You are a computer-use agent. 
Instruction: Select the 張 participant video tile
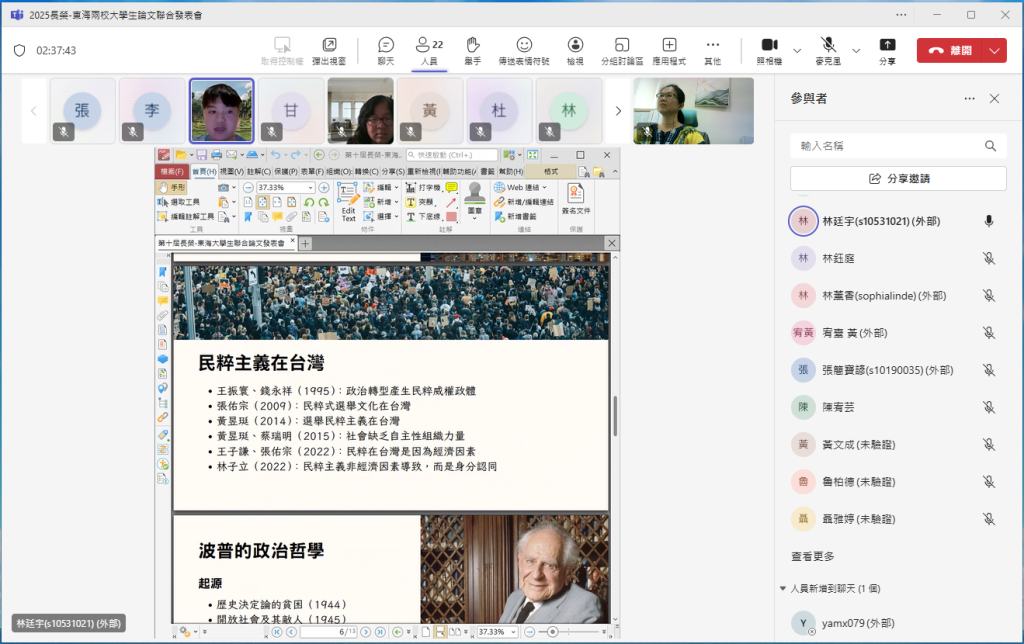(x=82, y=111)
